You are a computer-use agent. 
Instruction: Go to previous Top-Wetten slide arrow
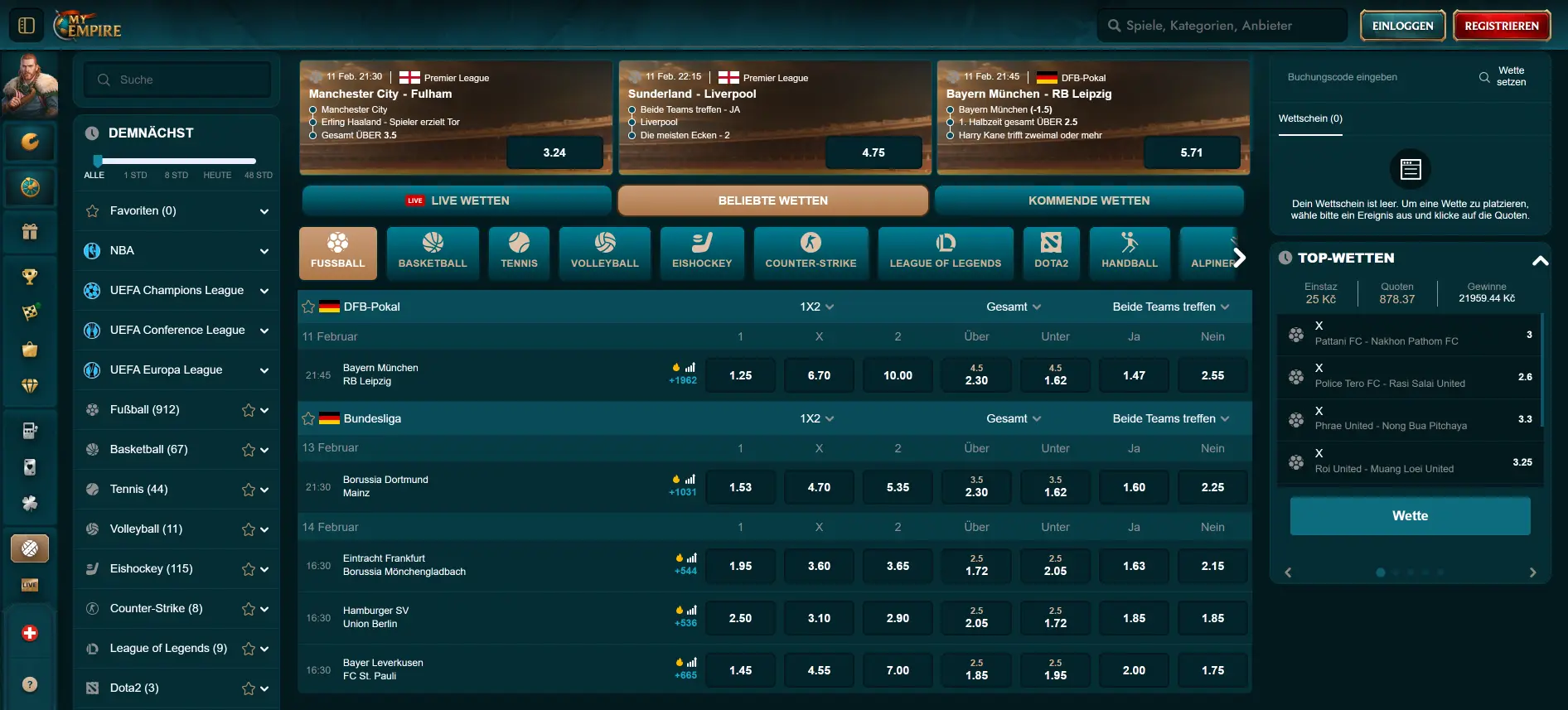click(x=1288, y=572)
